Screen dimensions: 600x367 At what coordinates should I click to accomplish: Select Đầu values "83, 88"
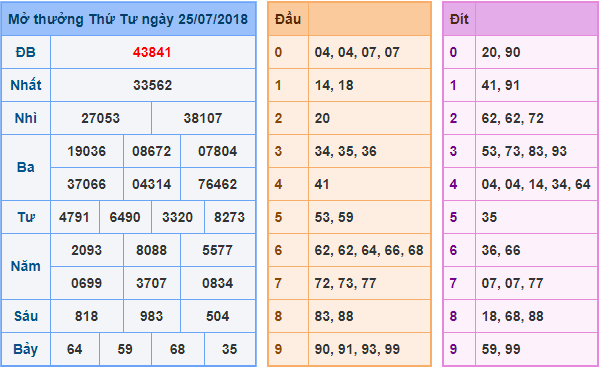tap(334, 316)
